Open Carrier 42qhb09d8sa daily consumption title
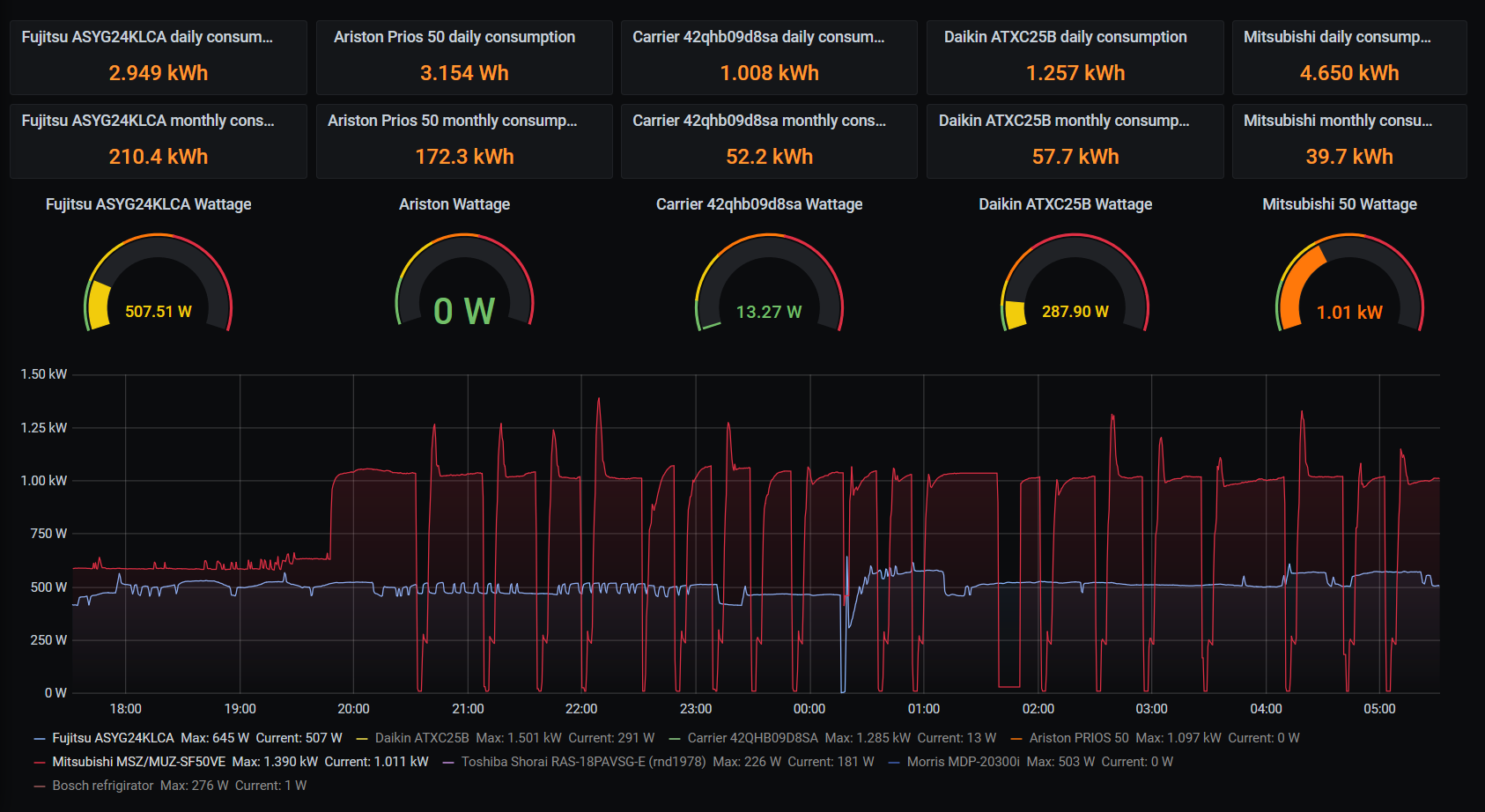 click(x=758, y=37)
